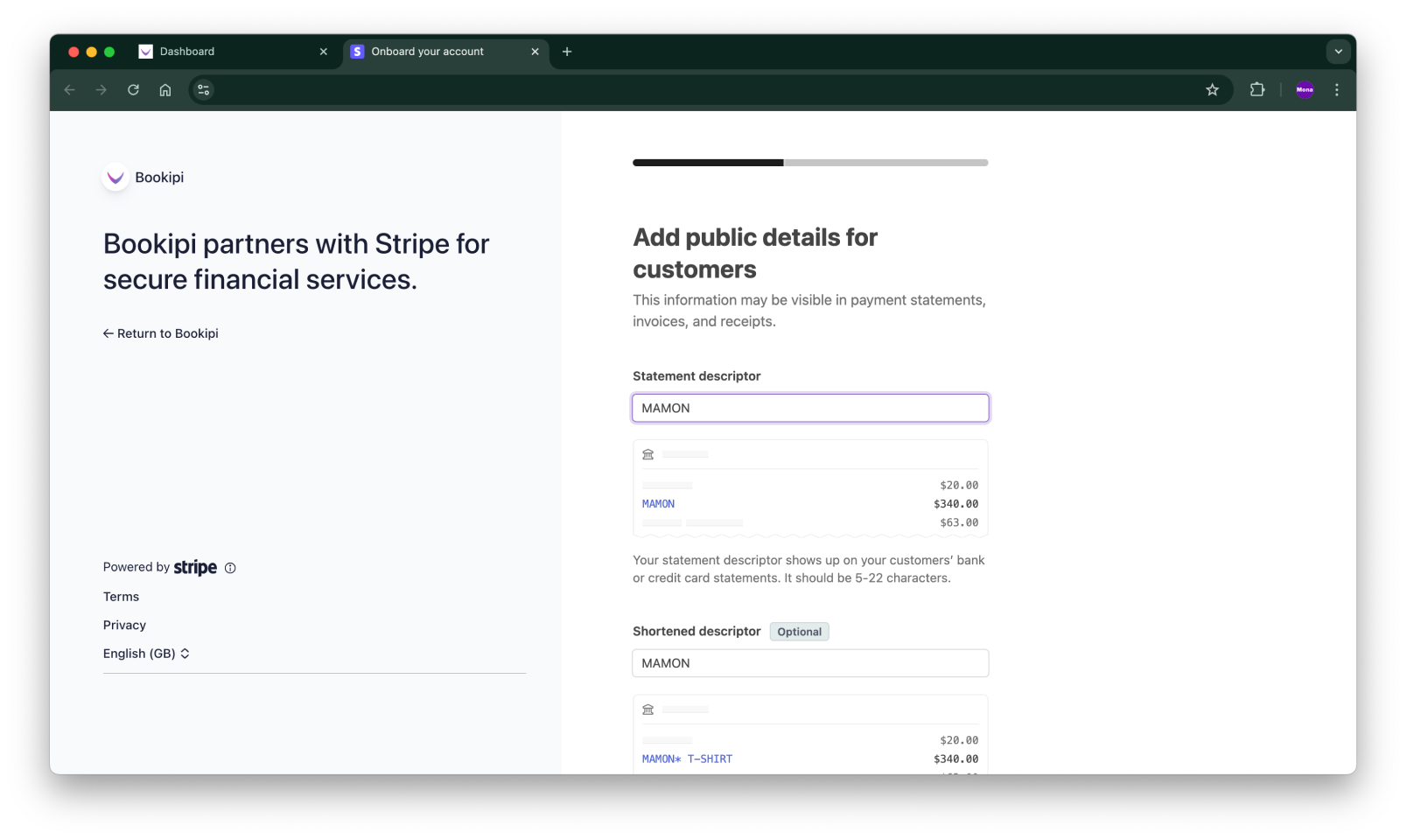This screenshot has height=840, width=1407.
Task: Open the window dropdown chevron at top right
Action: 1338,52
